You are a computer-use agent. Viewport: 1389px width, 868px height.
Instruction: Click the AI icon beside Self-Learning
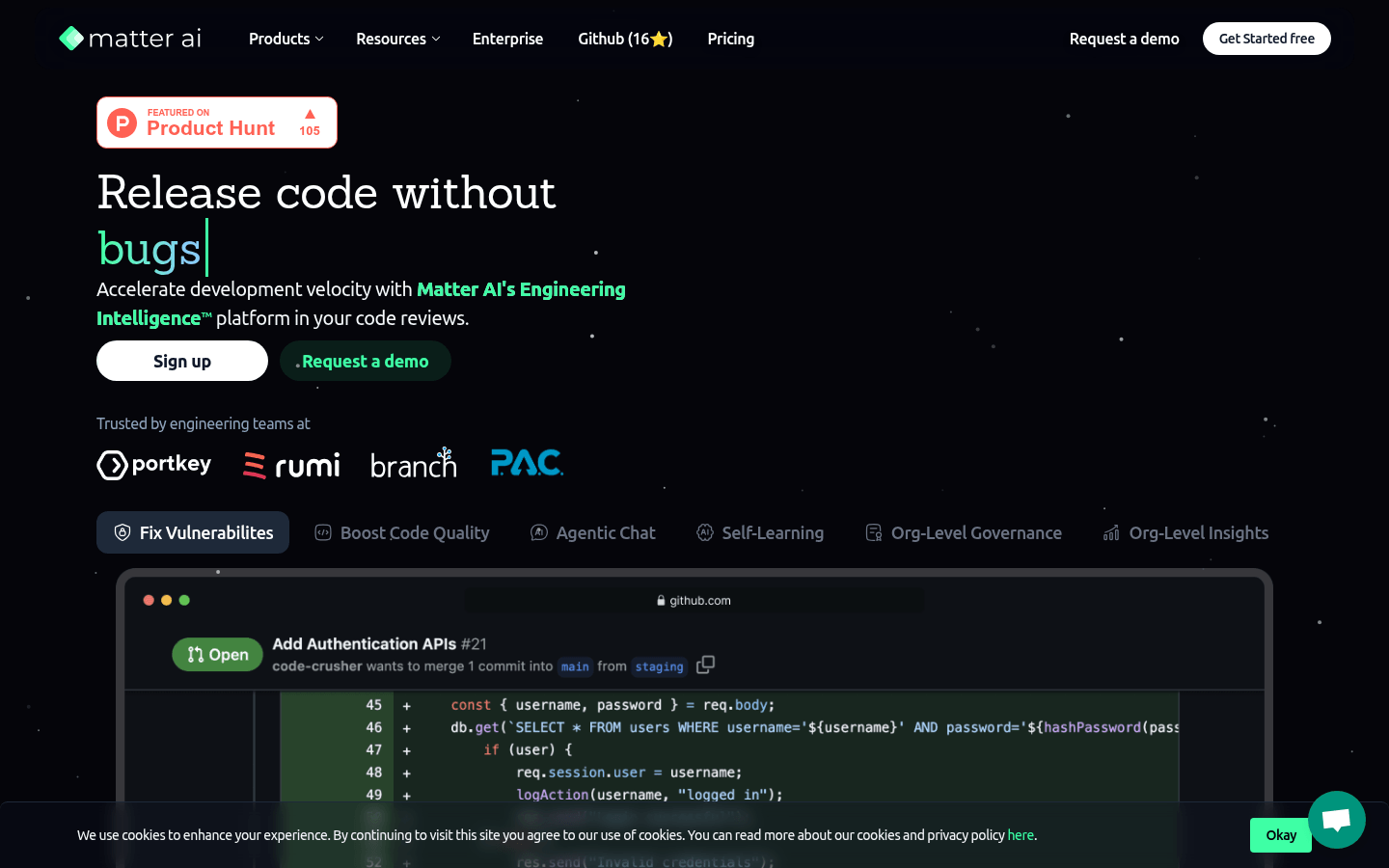pos(705,532)
